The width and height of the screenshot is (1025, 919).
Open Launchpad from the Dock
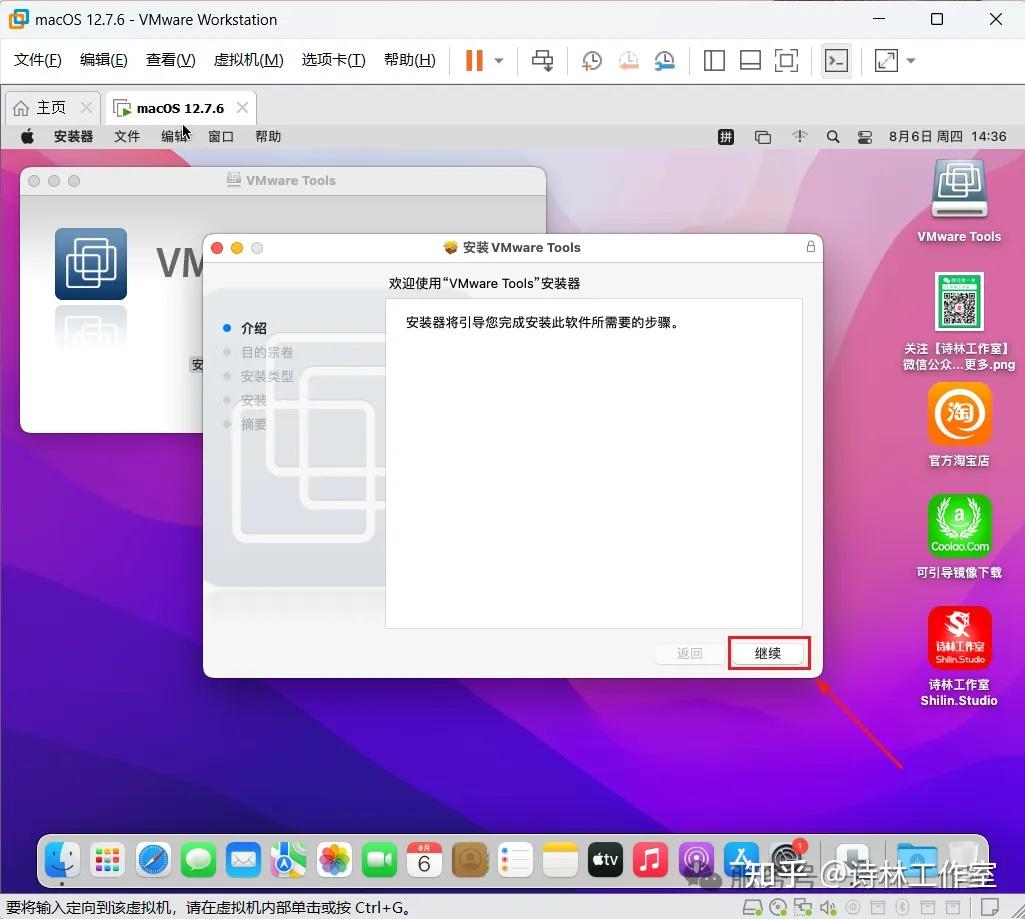pyautogui.click(x=107, y=859)
